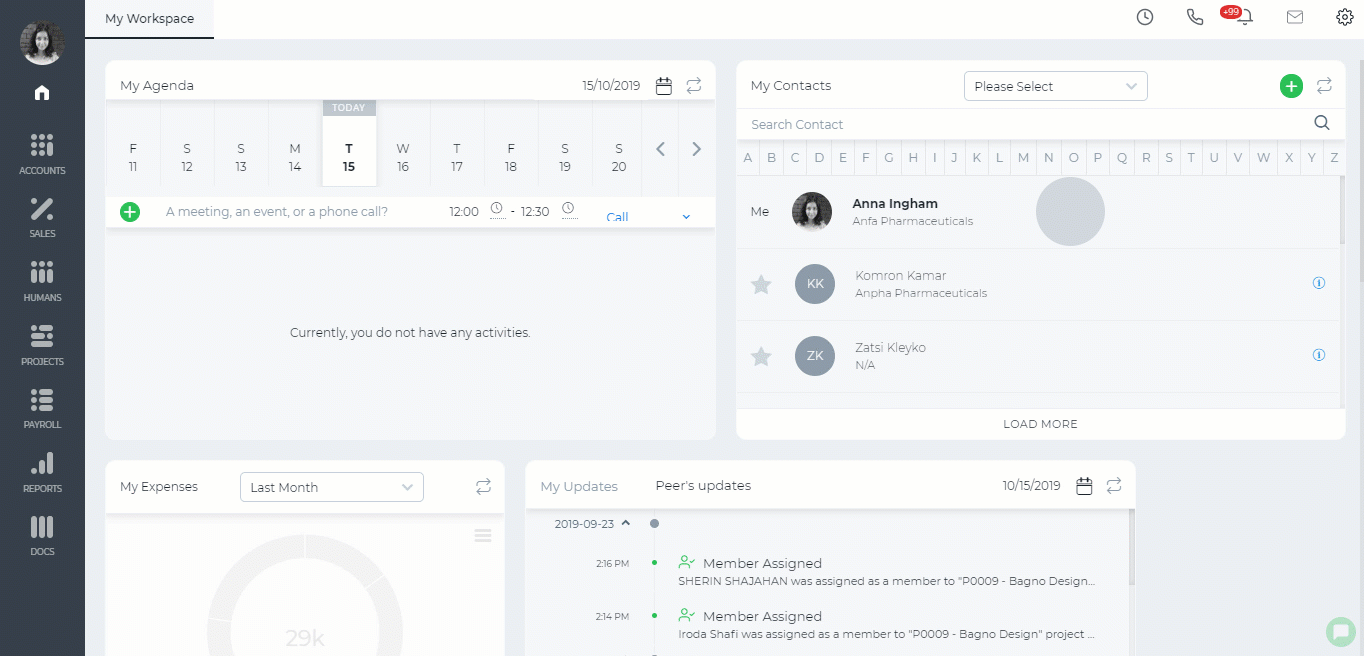Open the Docs module
Image resolution: width=1364 pixels, height=656 pixels.
click(x=42, y=535)
